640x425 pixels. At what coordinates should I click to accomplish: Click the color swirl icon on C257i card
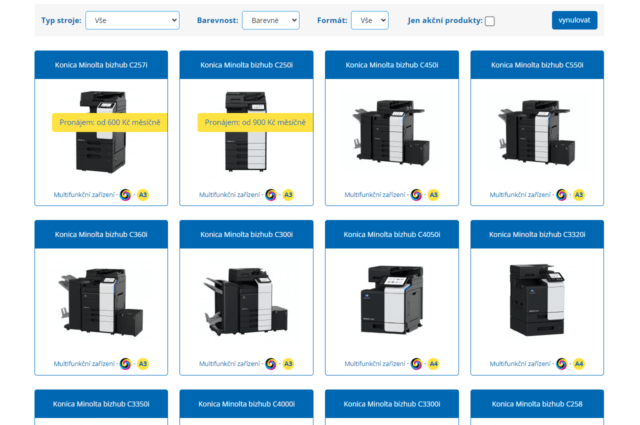[x=125, y=195]
